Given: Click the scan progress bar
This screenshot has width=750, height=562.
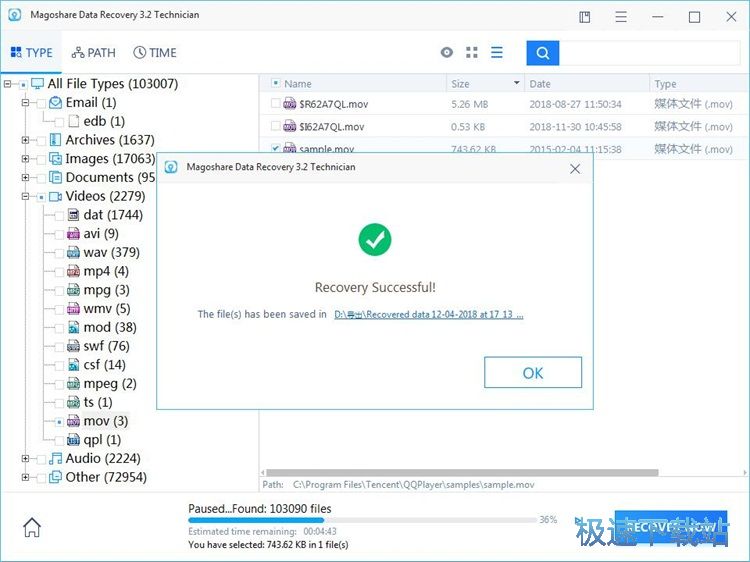Looking at the screenshot, I should click(363, 520).
